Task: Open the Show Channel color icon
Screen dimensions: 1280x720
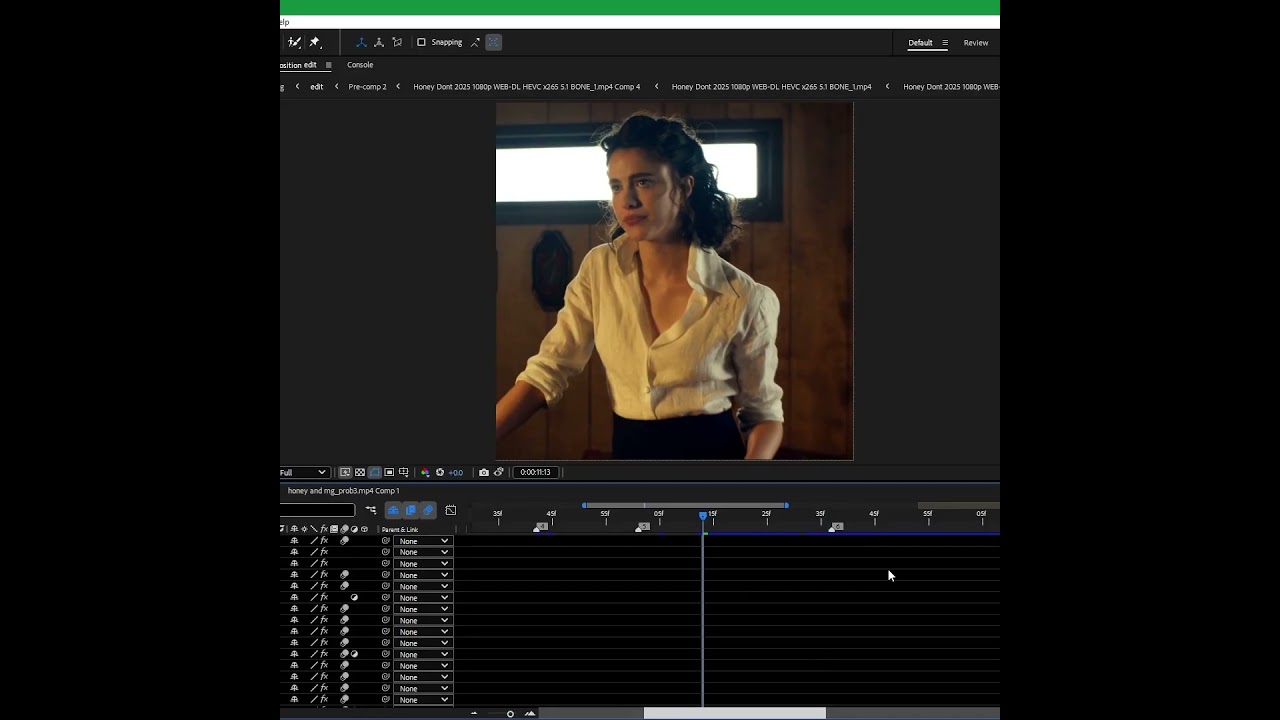Action: pyautogui.click(x=425, y=472)
